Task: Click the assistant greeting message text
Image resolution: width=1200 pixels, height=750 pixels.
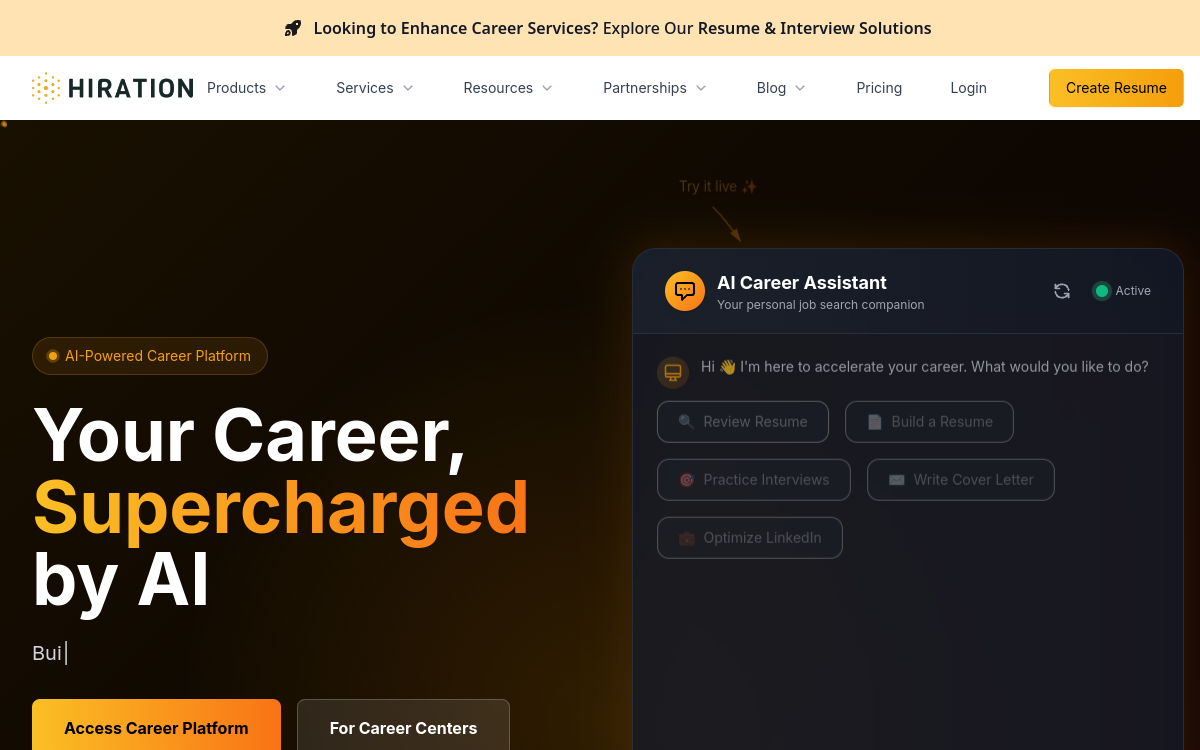Action: [x=925, y=367]
